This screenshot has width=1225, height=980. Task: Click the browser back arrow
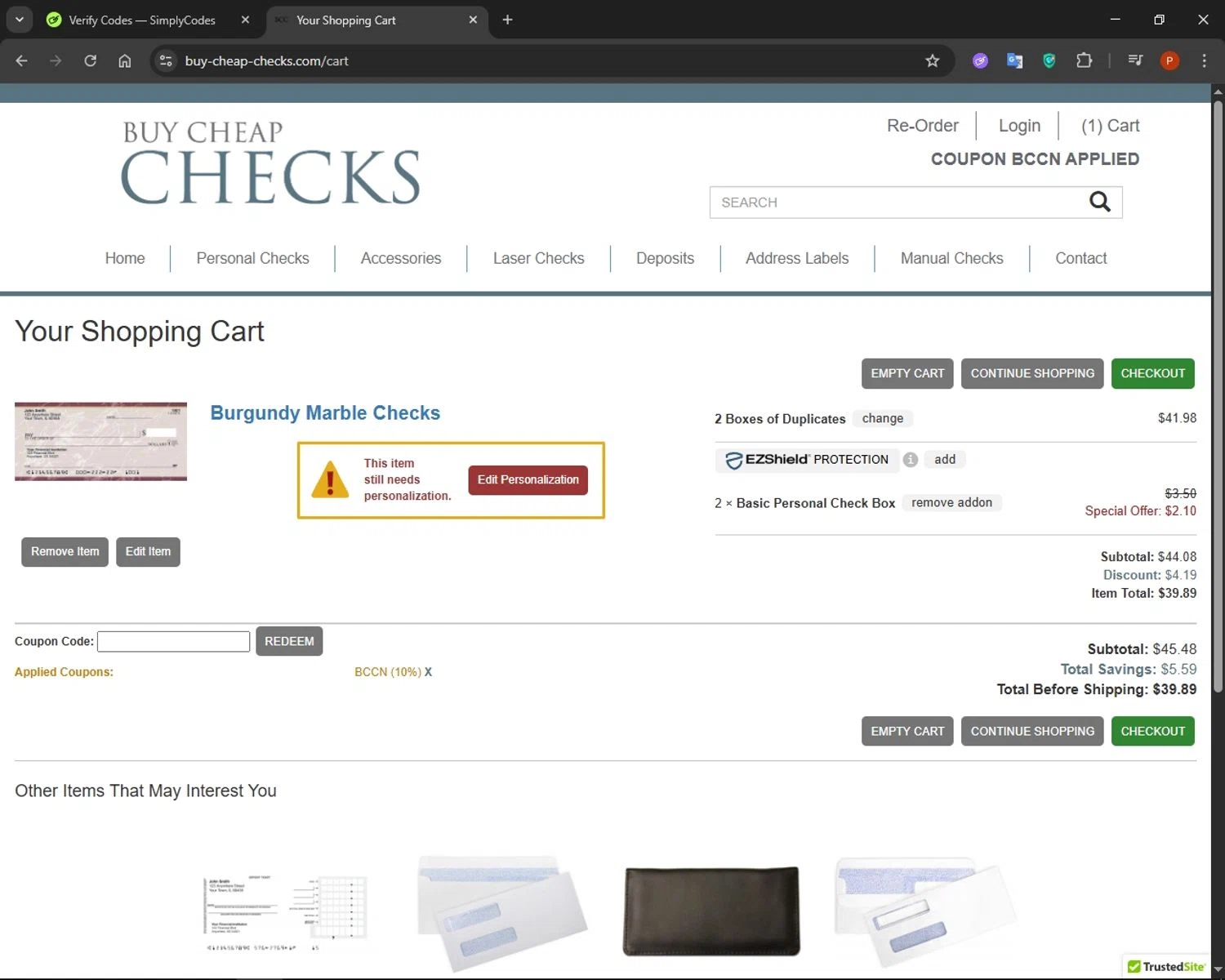(x=22, y=60)
